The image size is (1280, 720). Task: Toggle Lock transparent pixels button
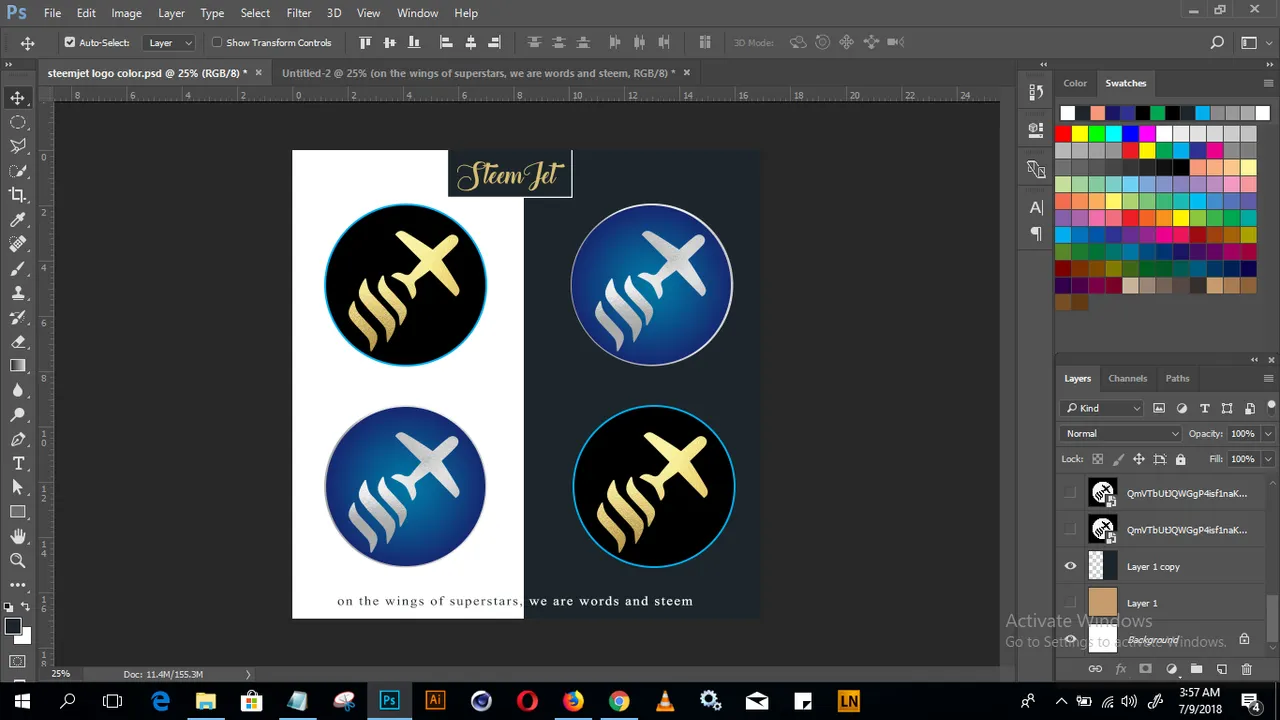(x=1098, y=459)
